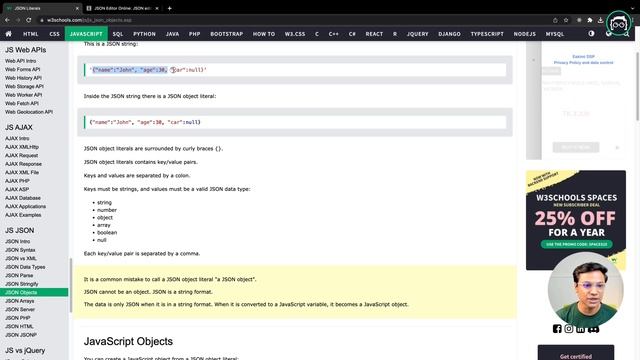
Task: Open AJAX Response sidebar link
Action: (23, 164)
